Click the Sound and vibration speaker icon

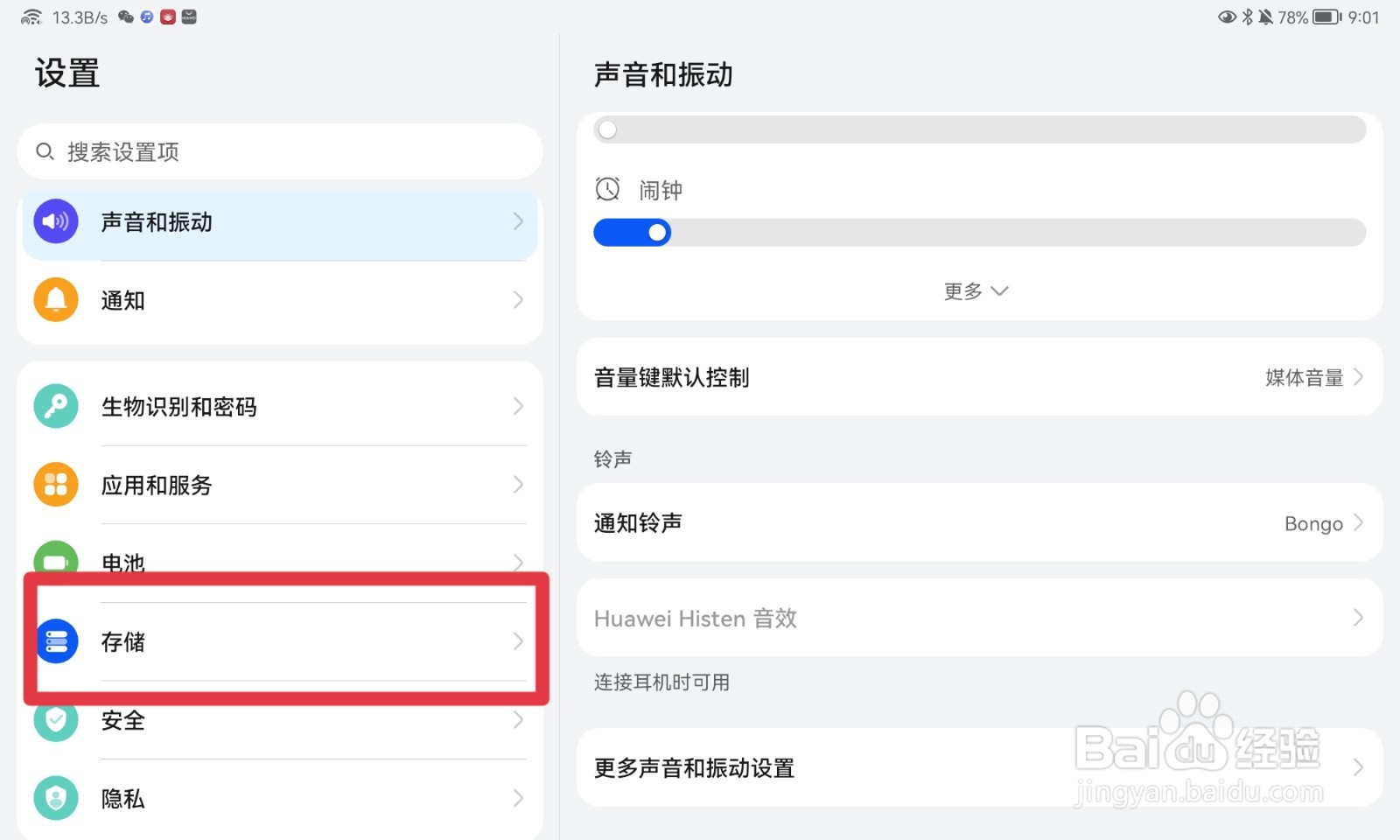coord(56,221)
